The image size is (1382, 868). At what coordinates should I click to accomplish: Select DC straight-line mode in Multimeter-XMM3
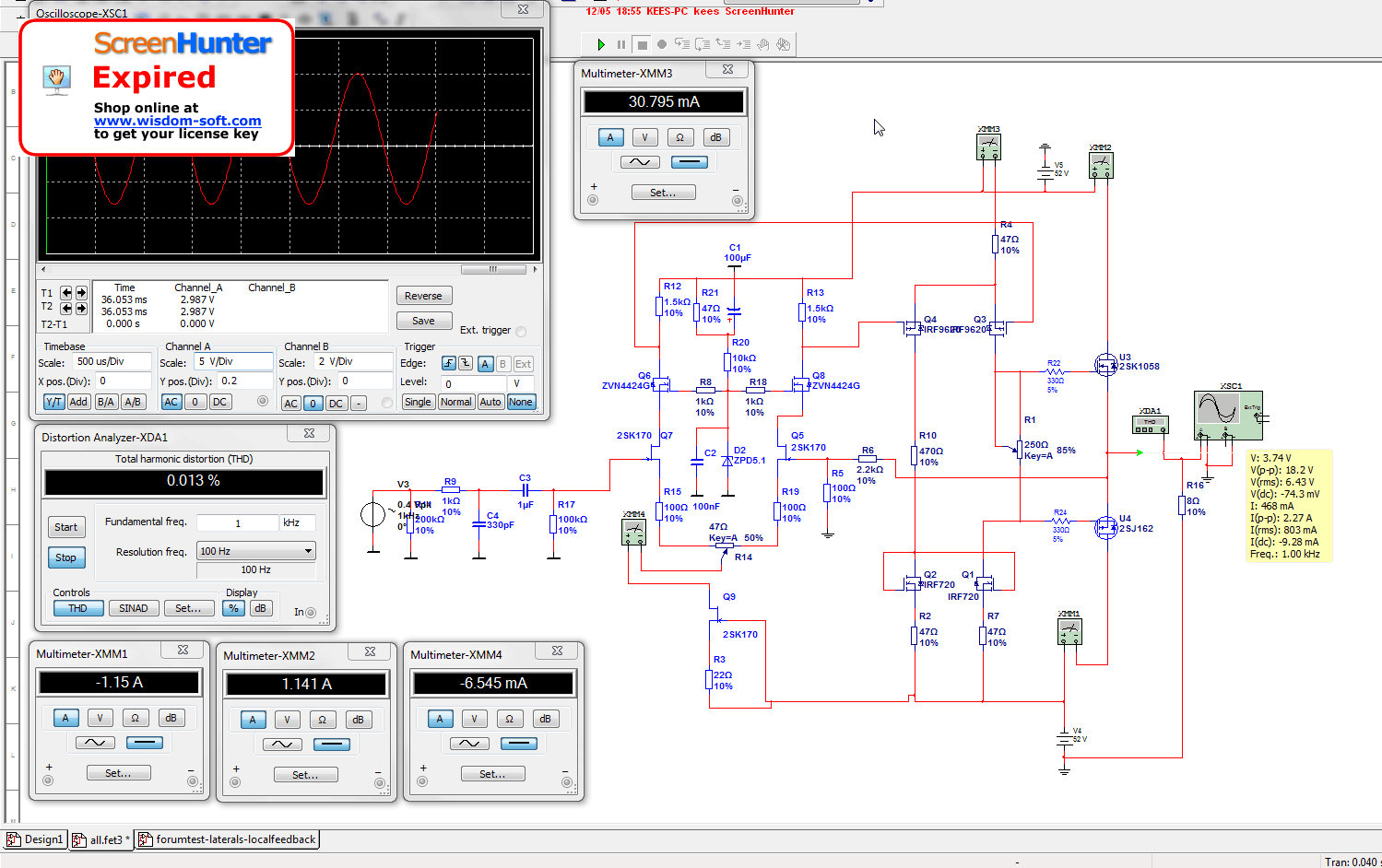click(x=690, y=162)
